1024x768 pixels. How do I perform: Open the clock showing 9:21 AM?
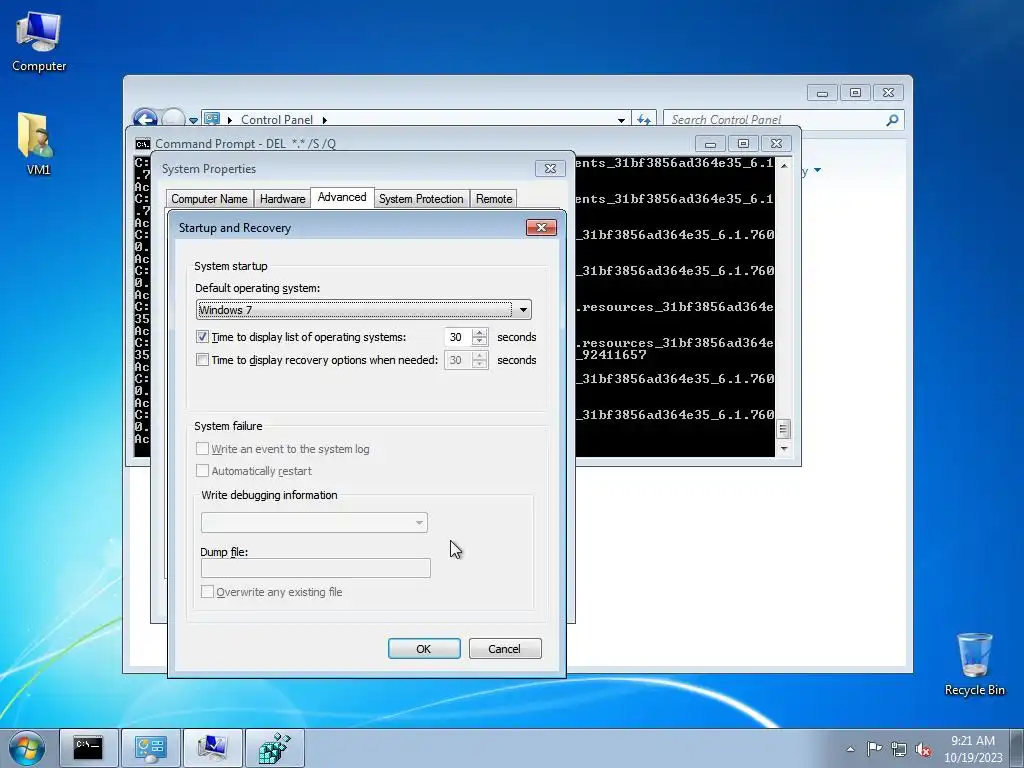[x=973, y=748]
